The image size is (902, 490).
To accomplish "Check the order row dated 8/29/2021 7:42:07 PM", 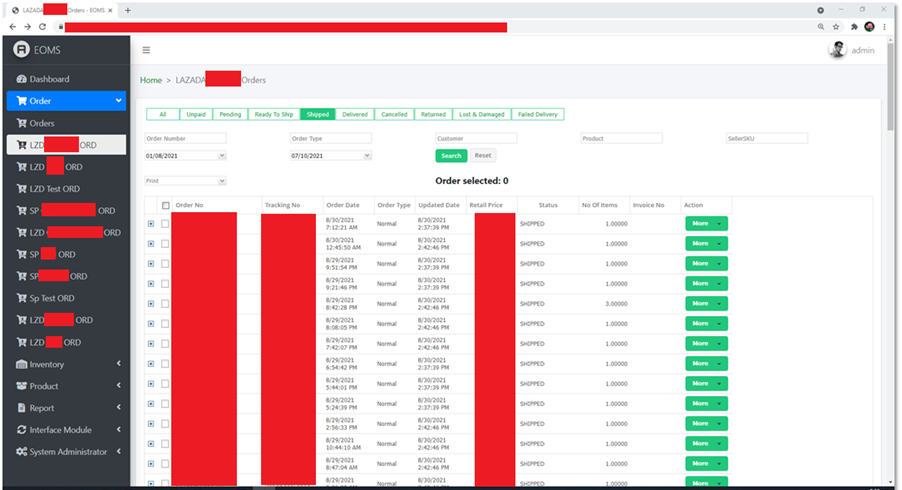I will click(165, 344).
